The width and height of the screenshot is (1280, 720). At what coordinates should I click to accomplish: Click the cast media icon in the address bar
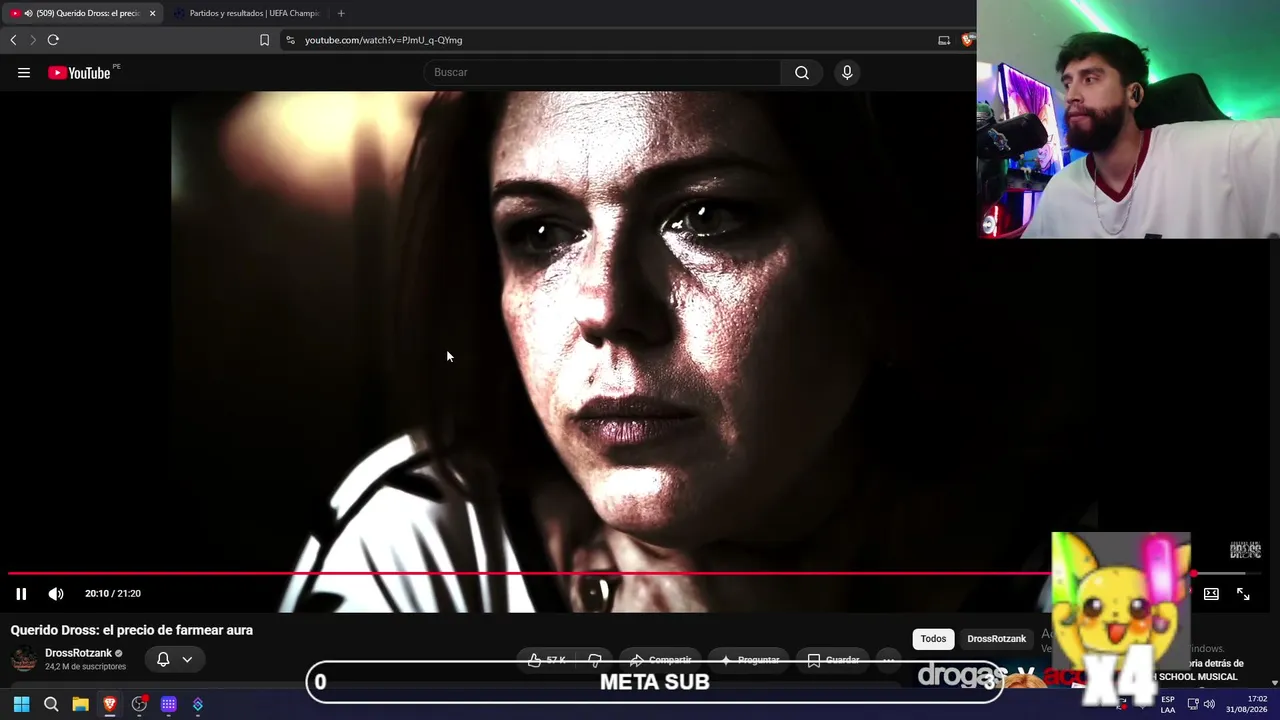click(944, 40)
